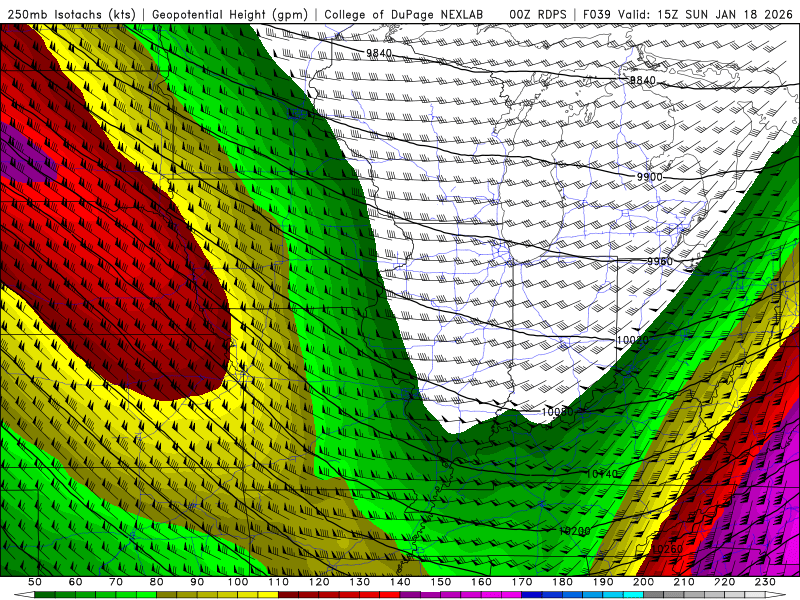Click the '00Z RDPS' model run label
The image size is (800, 600).
coord(538,14)
